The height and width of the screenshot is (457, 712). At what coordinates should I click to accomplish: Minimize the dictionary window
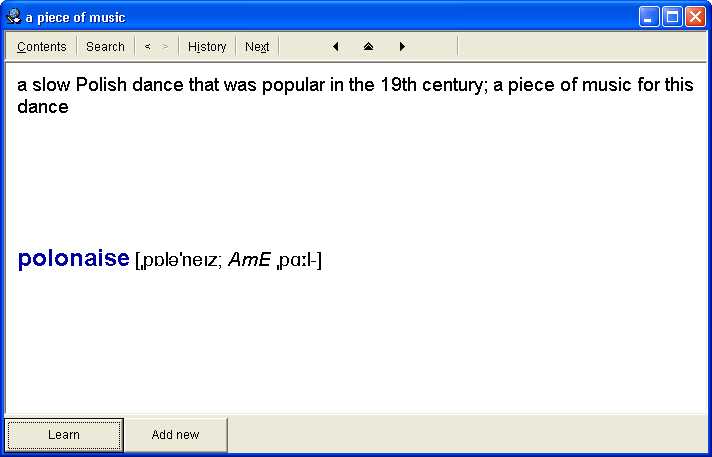[650, 17]
